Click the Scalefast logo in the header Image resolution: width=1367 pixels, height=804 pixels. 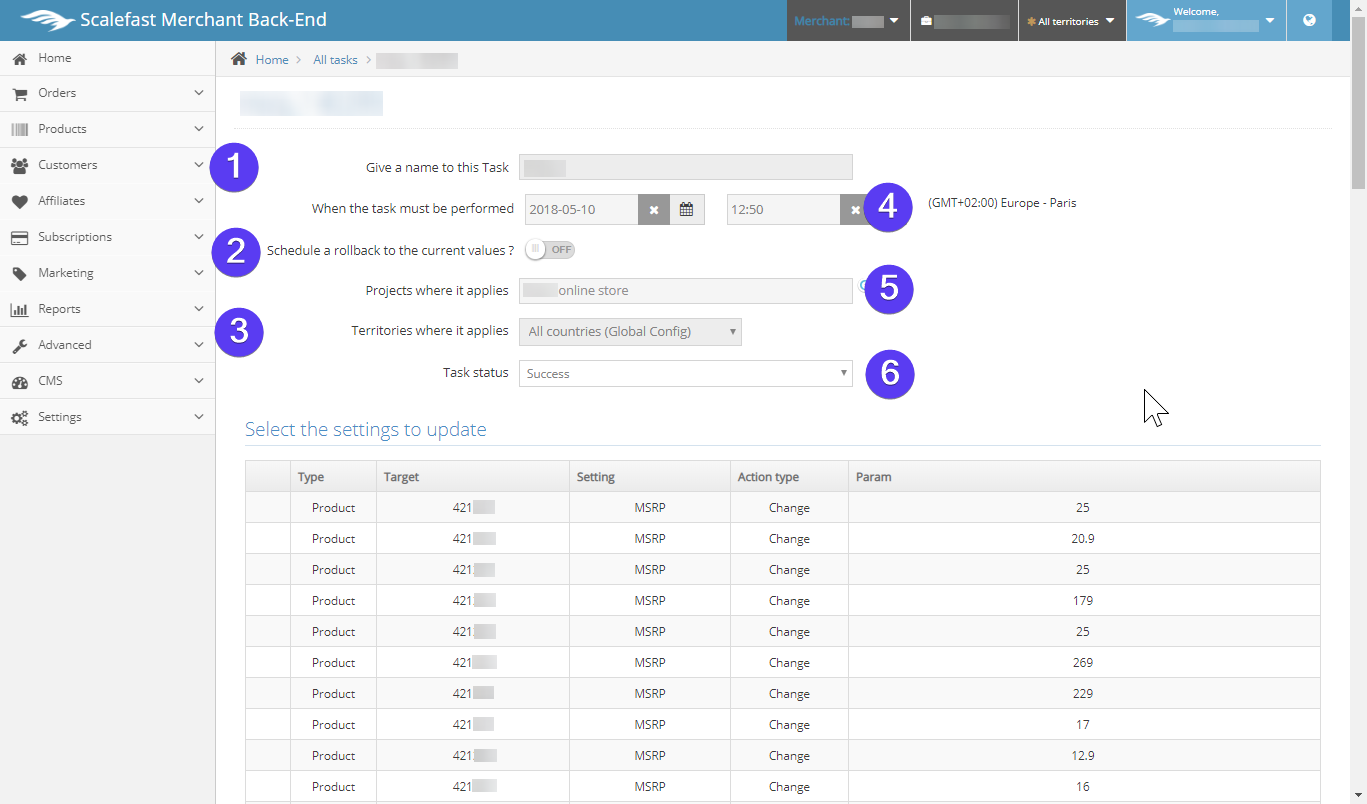(x=47, y=20)
